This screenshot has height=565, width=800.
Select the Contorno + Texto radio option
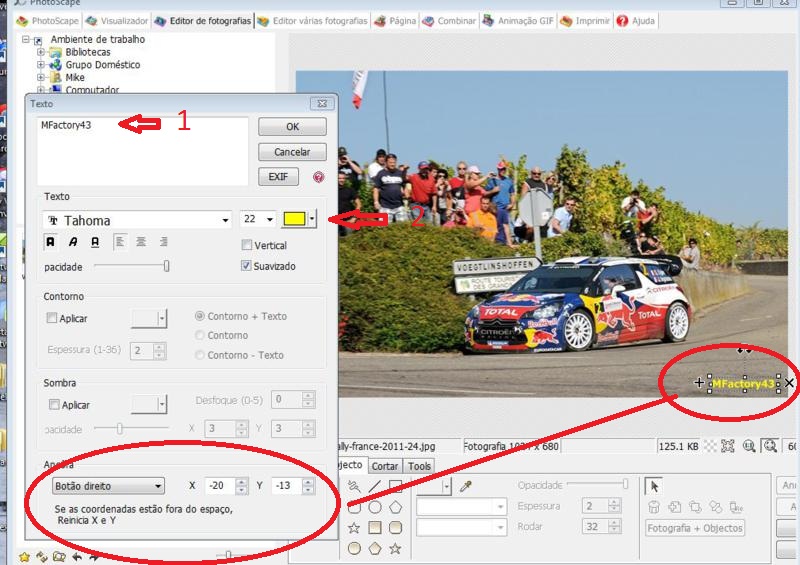pos(200,316)
